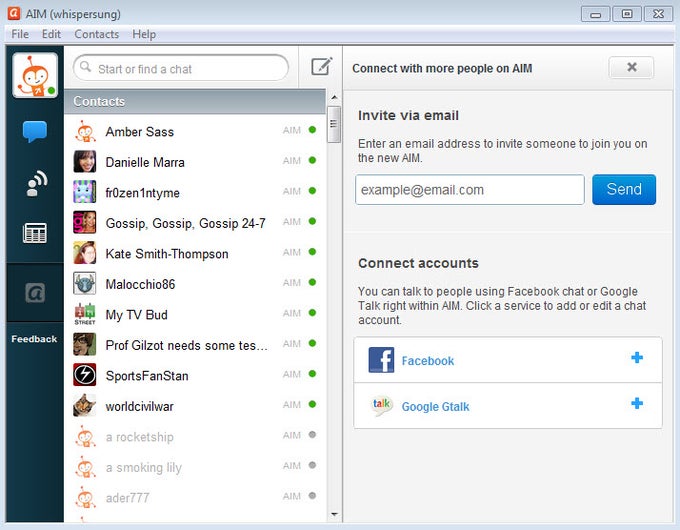Click Malocchio86 avatar image
Viewport: 680px width, 530px height.
click(85, 284)
